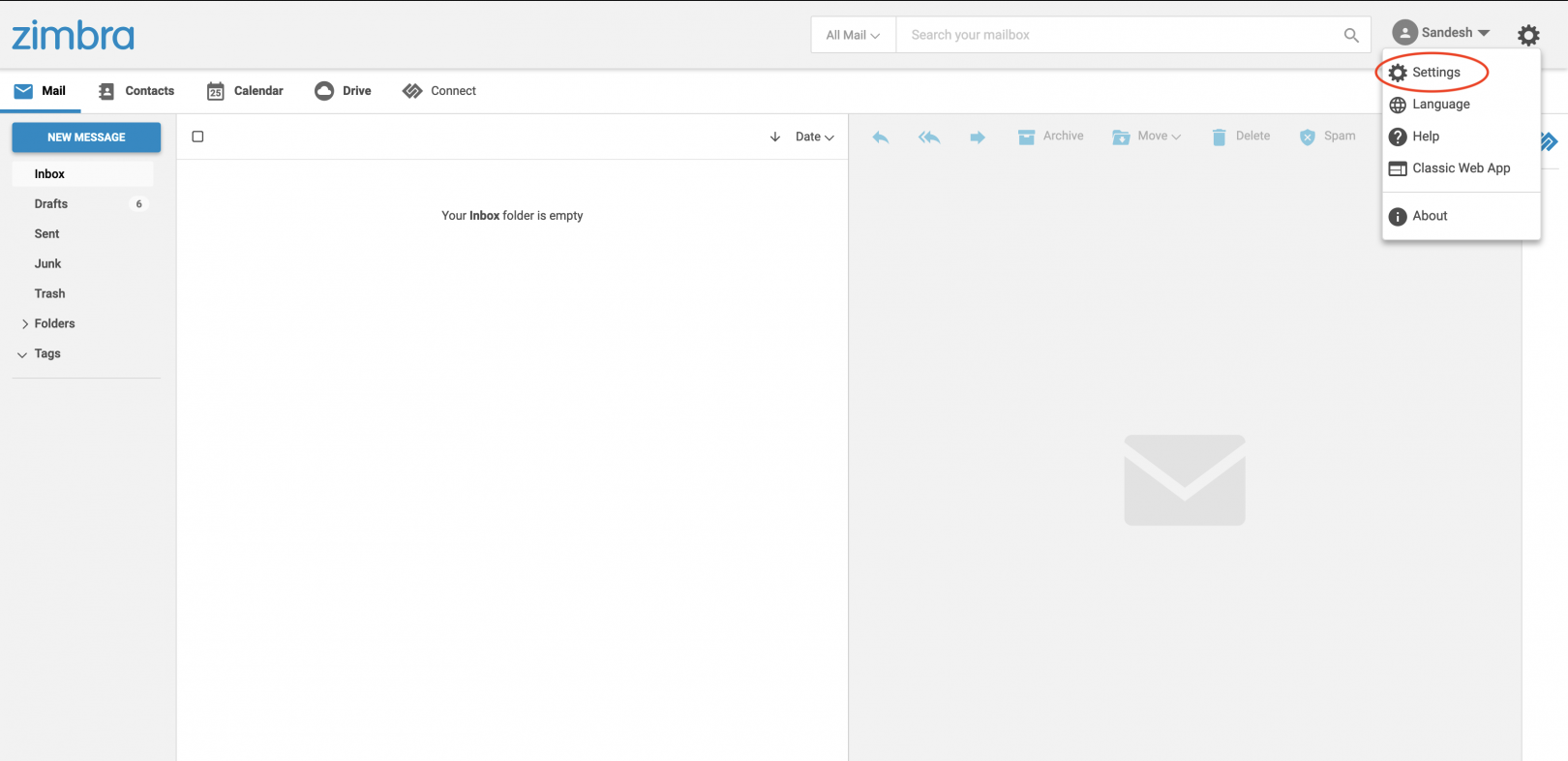Click the blue Connect icon at right edge
Screen dimensions: 1568x761
pos(1549,142)
